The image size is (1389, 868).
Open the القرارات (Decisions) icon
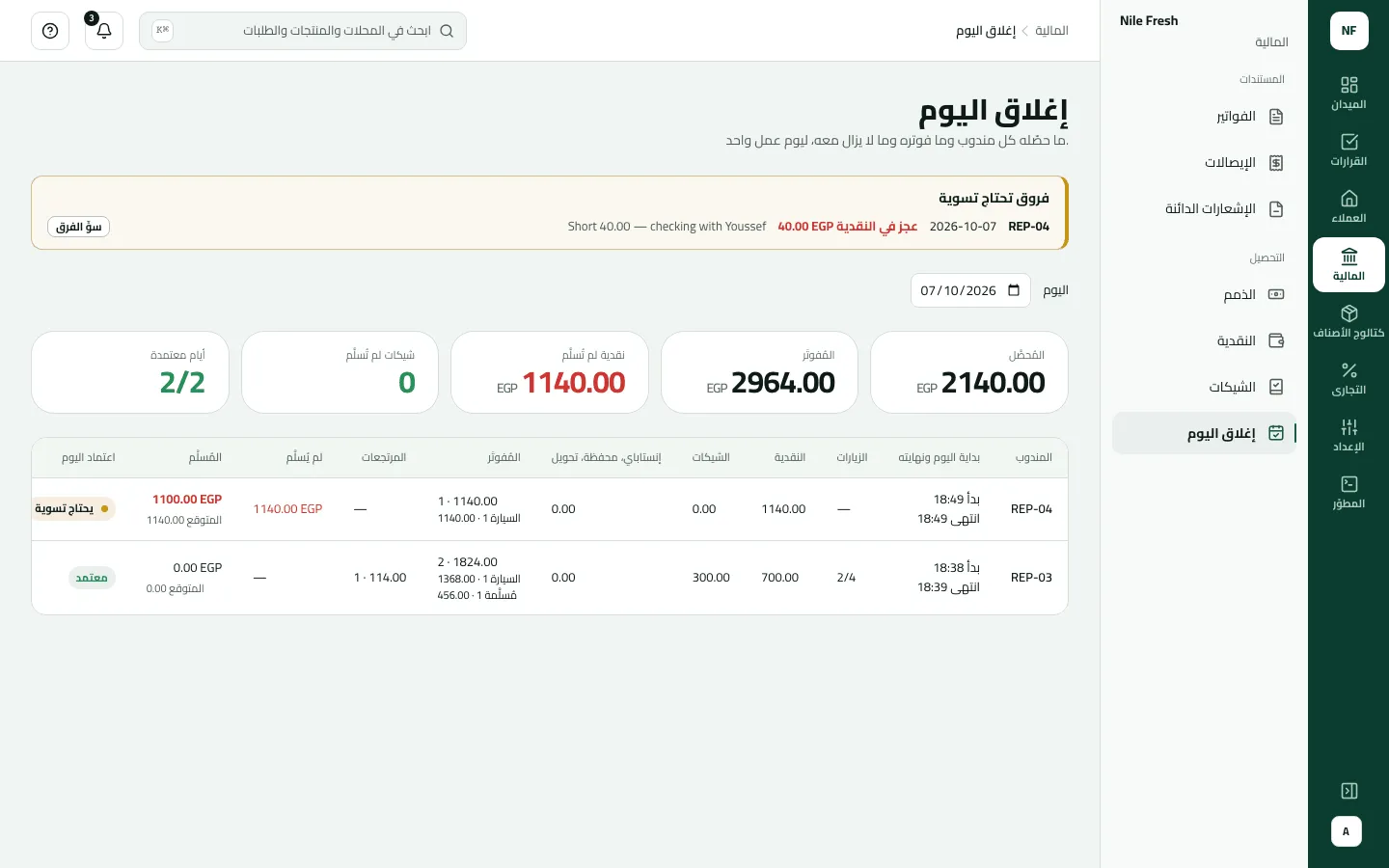coord(1348,149)
